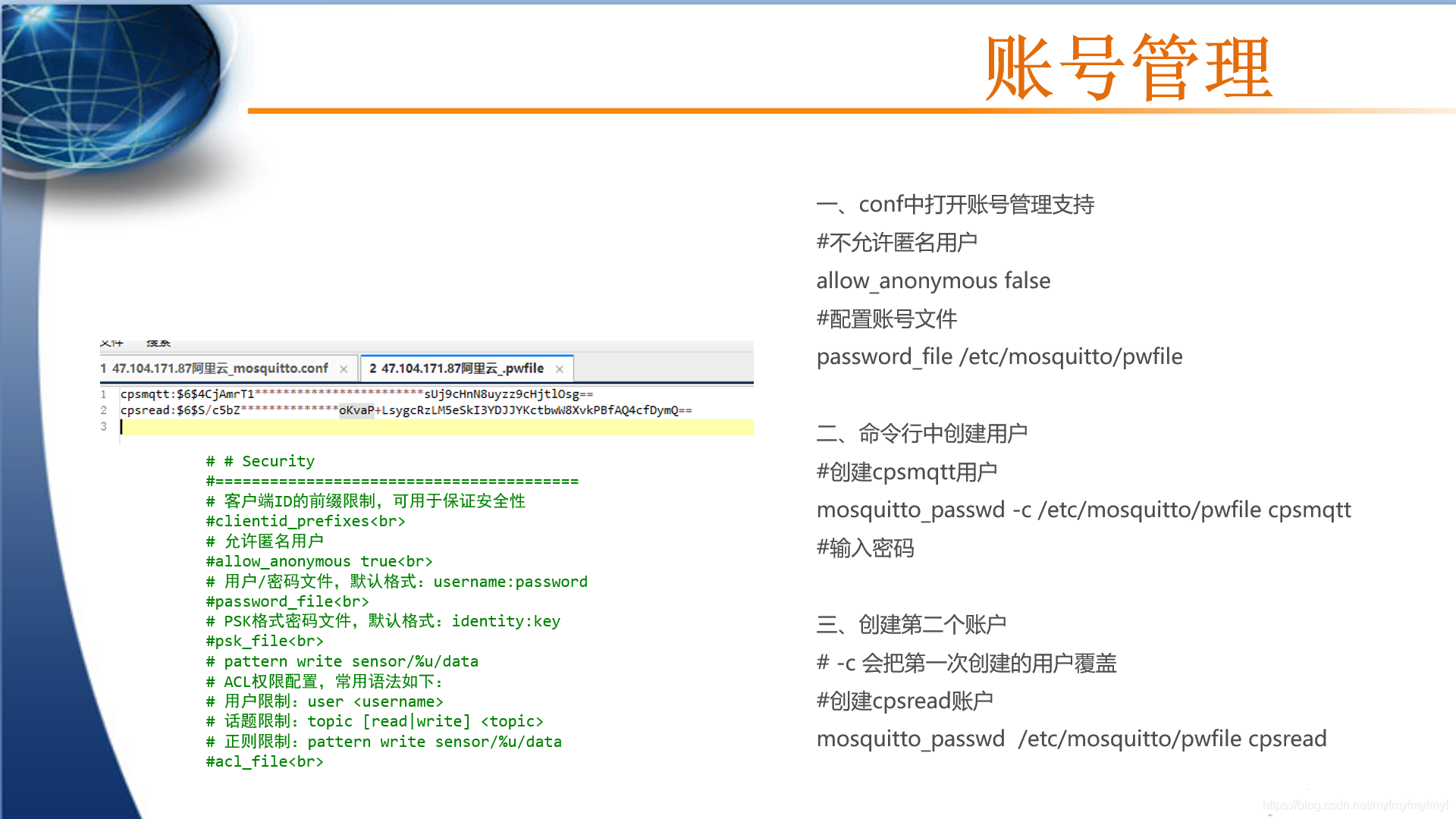
Task: Click the '# 允许匿名用户' comment line
Action: pos(265,541)
